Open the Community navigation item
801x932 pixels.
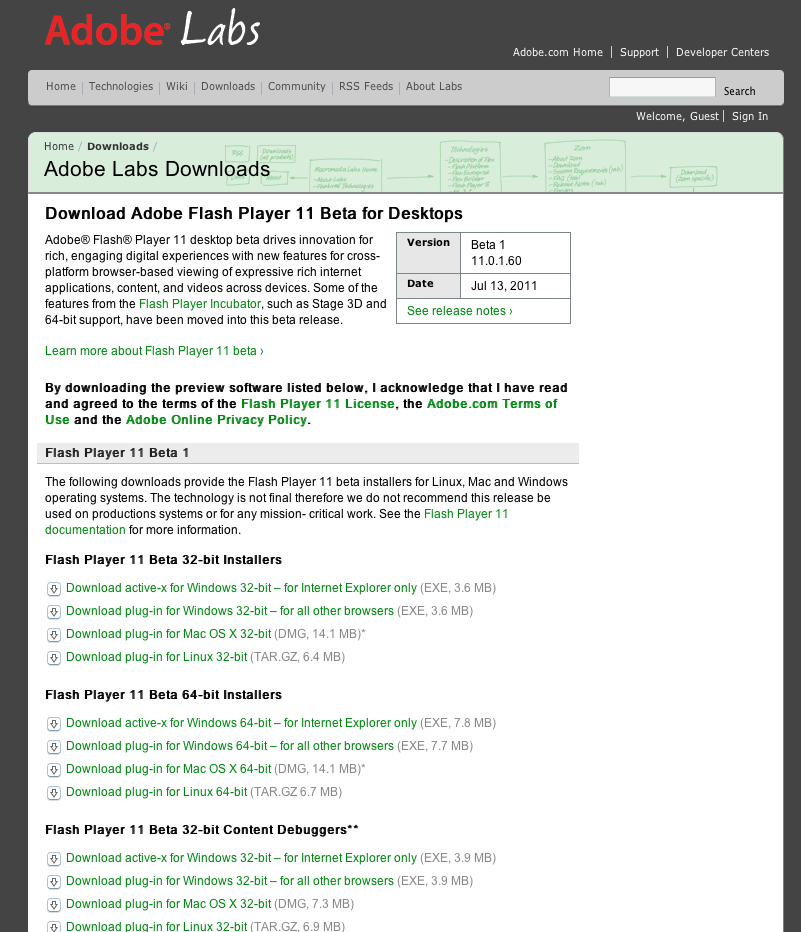click(297, 86)
